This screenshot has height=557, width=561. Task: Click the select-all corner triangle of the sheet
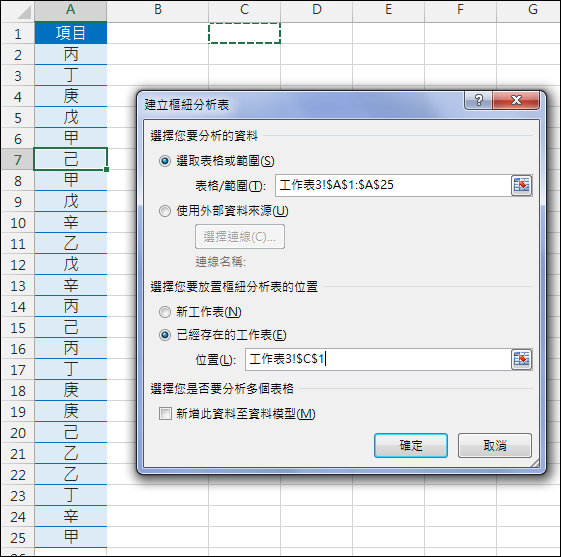pos(25,12)
